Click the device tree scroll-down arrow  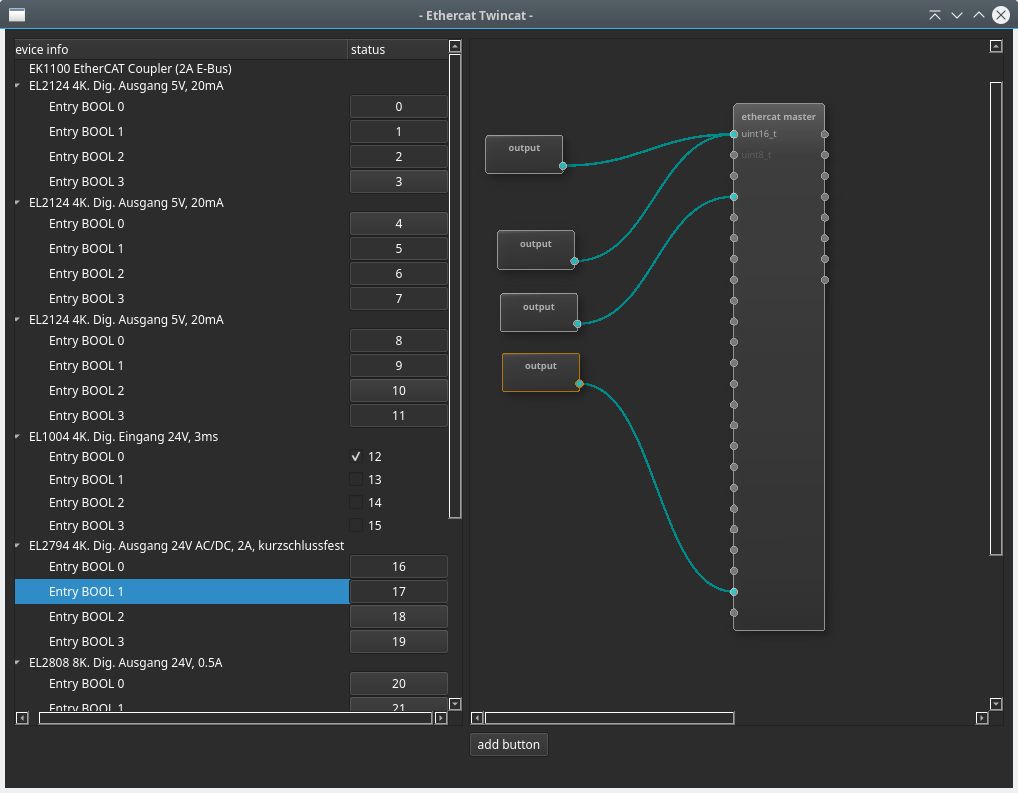coord(455,704)
